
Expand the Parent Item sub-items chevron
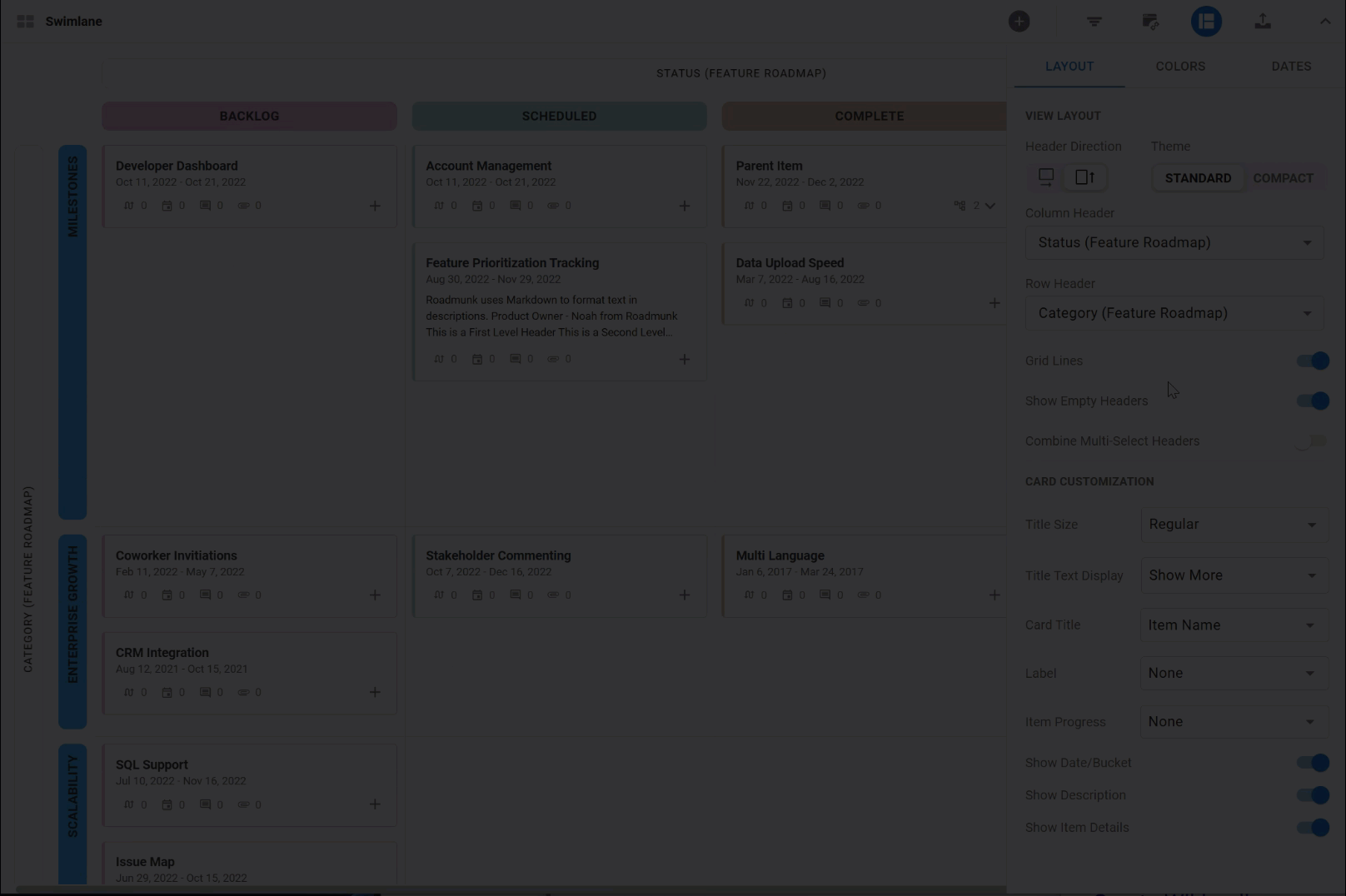click(990, 206)
